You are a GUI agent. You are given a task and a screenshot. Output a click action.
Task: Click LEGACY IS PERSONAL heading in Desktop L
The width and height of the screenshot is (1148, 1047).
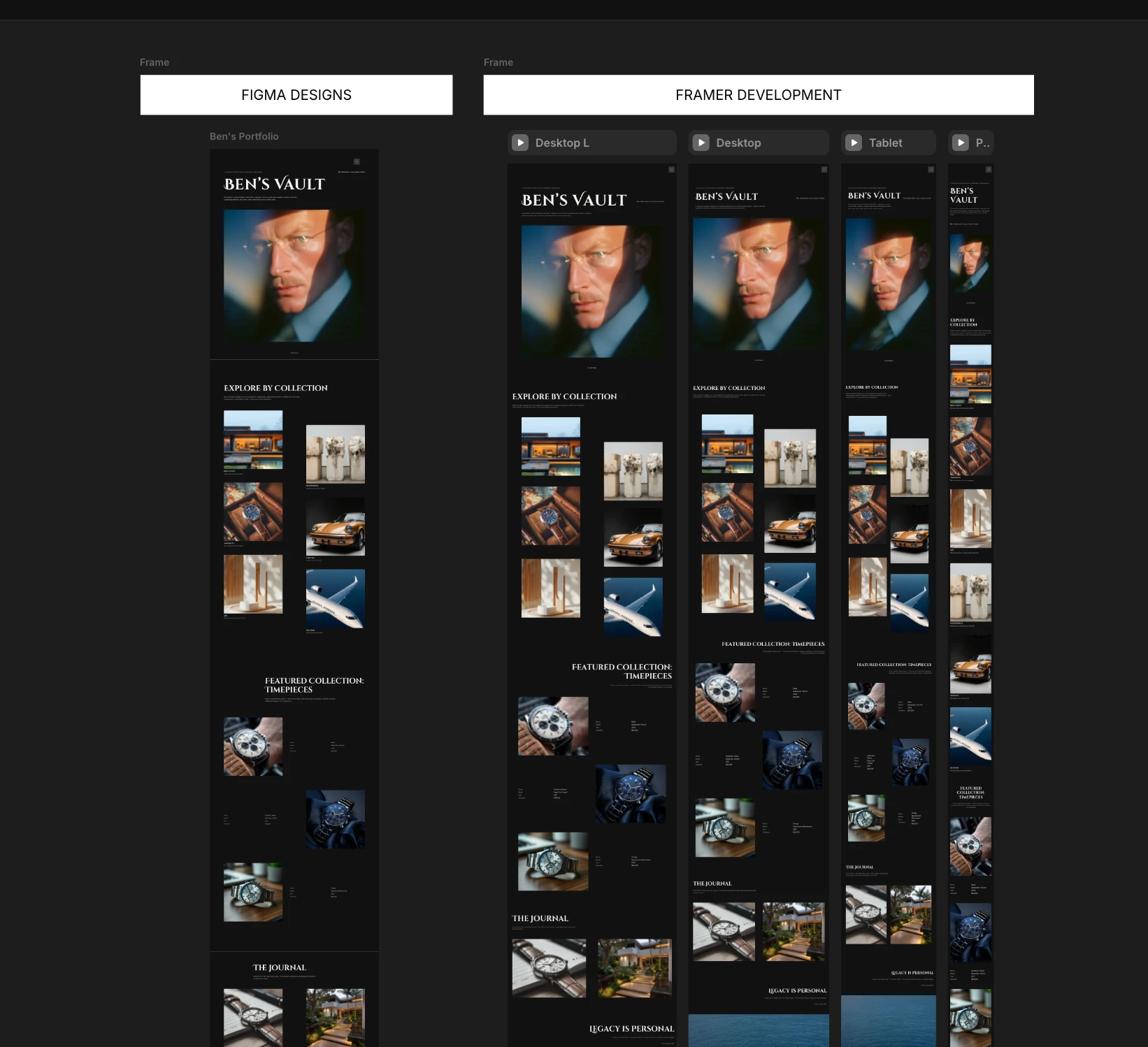[631, 1029]
